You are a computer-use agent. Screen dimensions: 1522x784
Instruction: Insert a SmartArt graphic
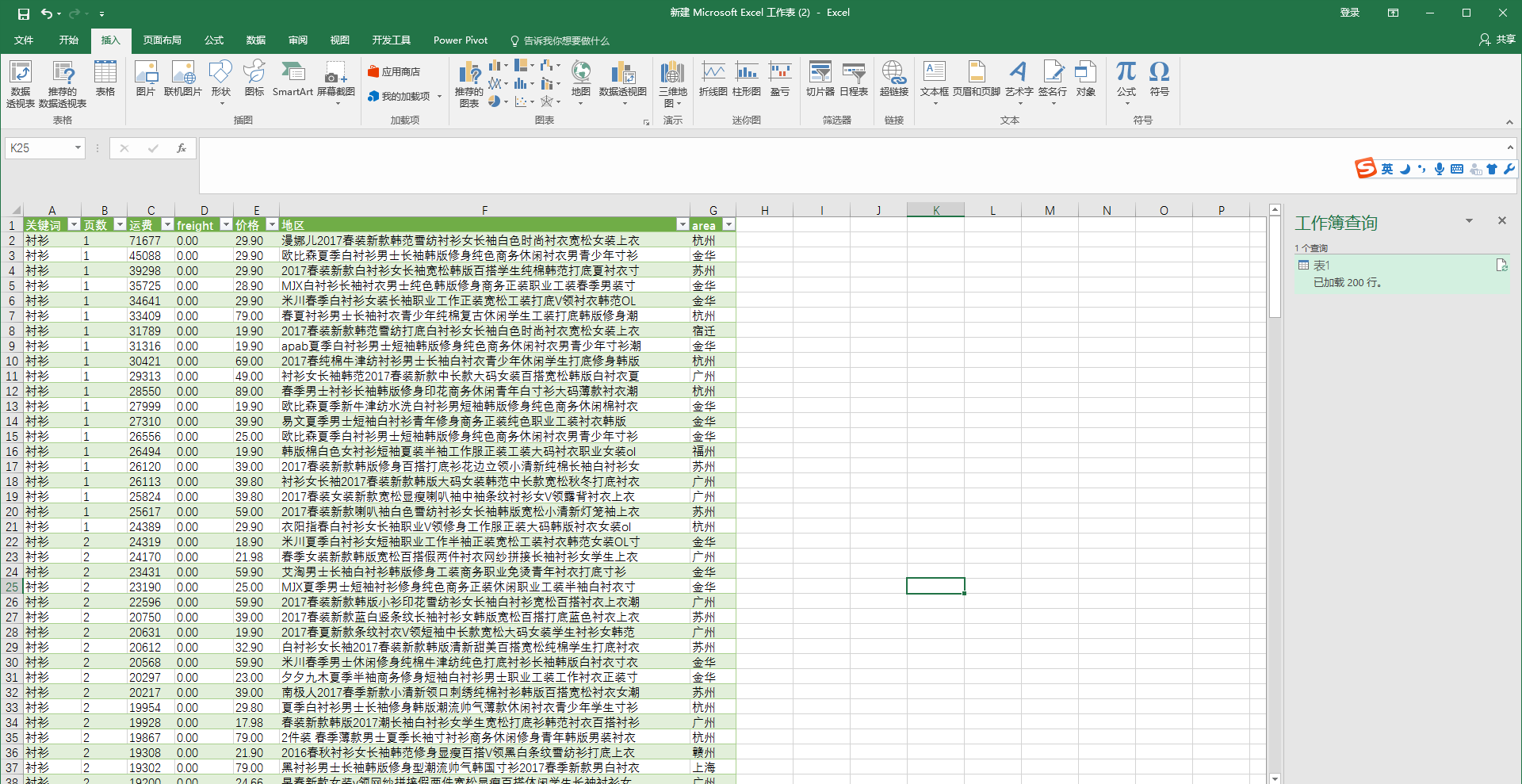pos(293,79)
